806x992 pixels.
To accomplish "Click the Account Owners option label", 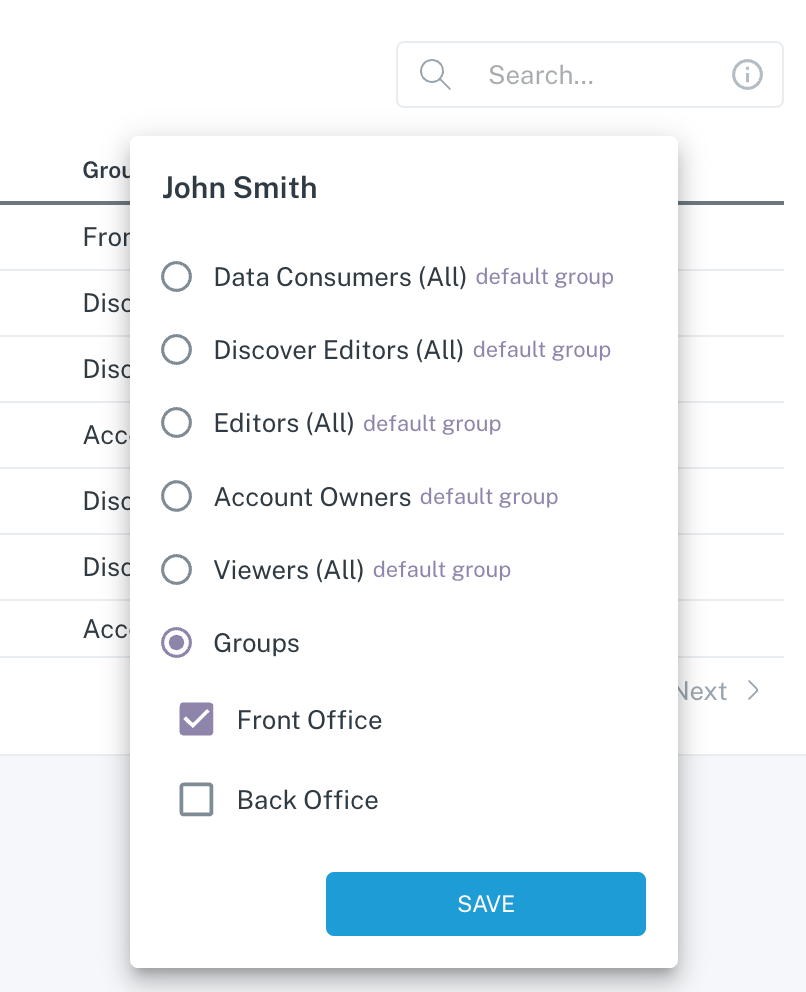I will (313, 497).
